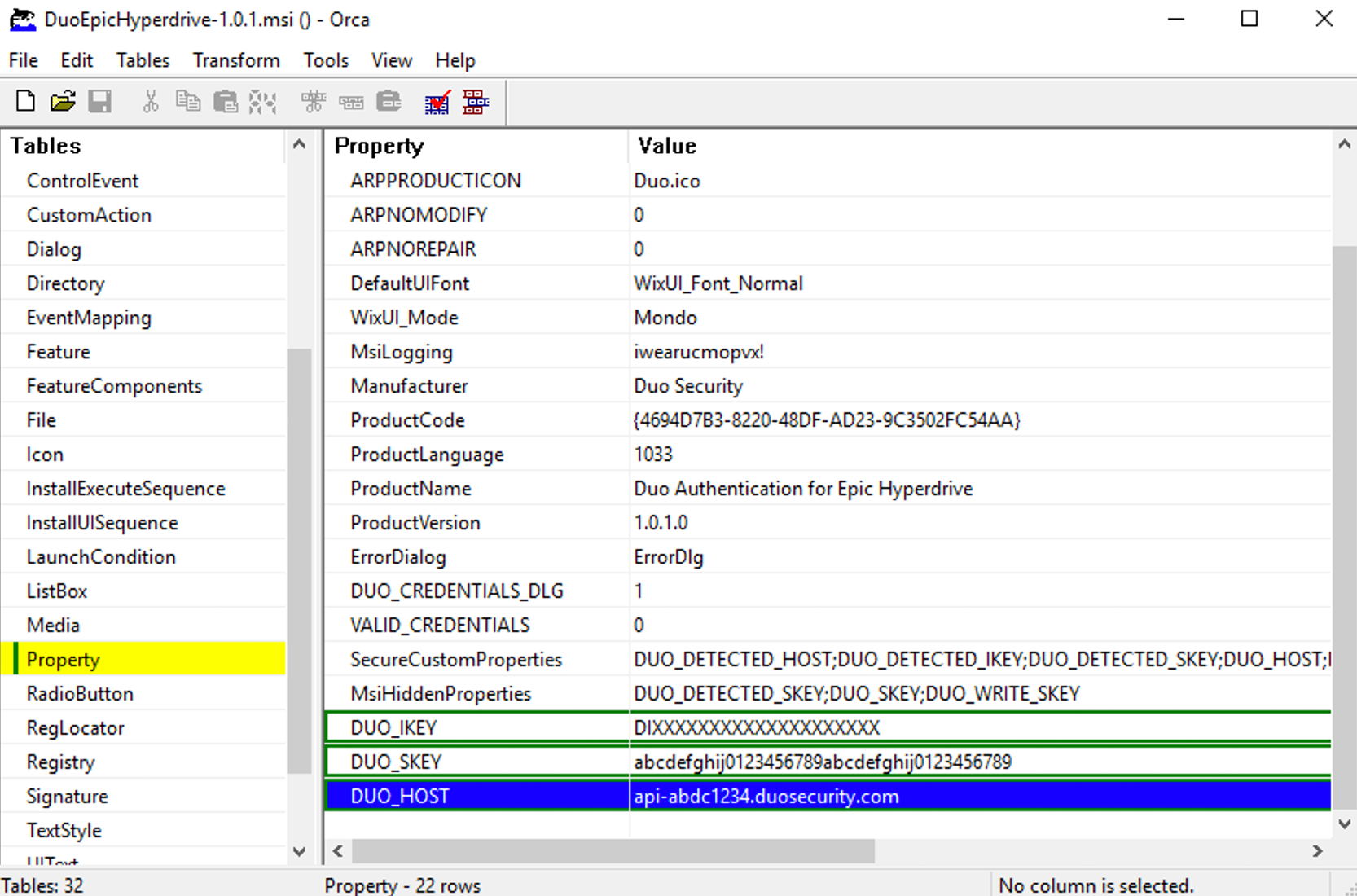Open the File menu
The height and width of the screenshot is (896, 1357).
click(x=24, y=60)
